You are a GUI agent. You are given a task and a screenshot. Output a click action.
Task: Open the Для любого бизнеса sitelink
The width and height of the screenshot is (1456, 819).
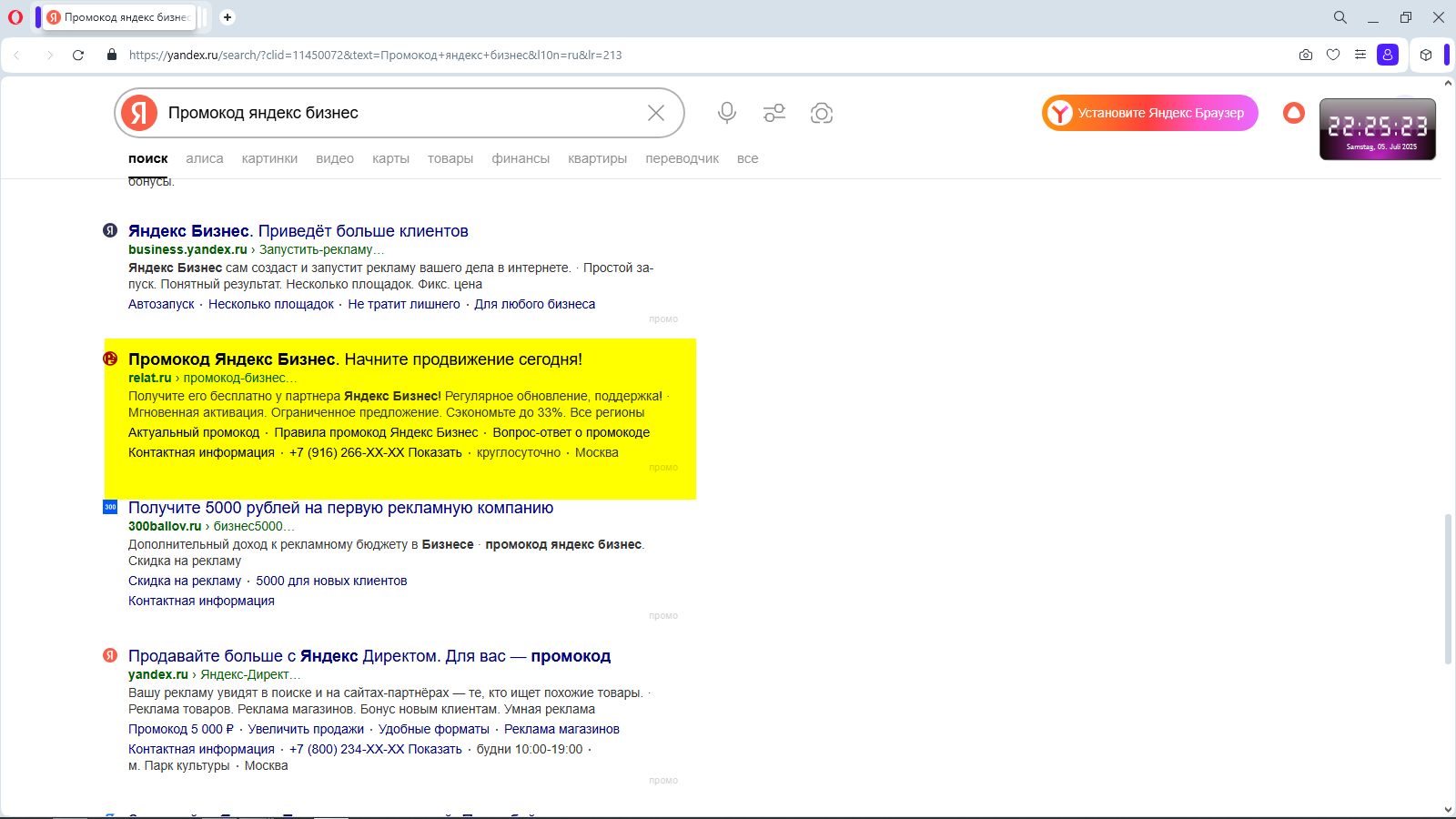click(534, 304)
